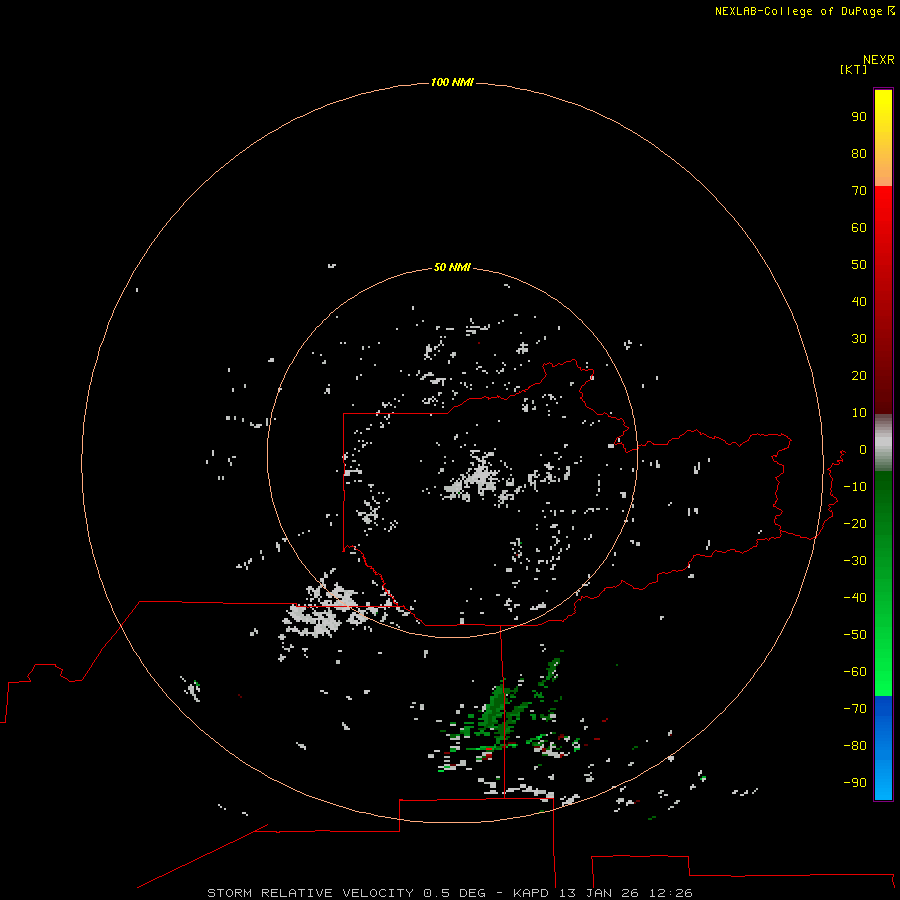Click the 0 value on velocity scale
Screen dimensions: 900x900
pos(863,449)
